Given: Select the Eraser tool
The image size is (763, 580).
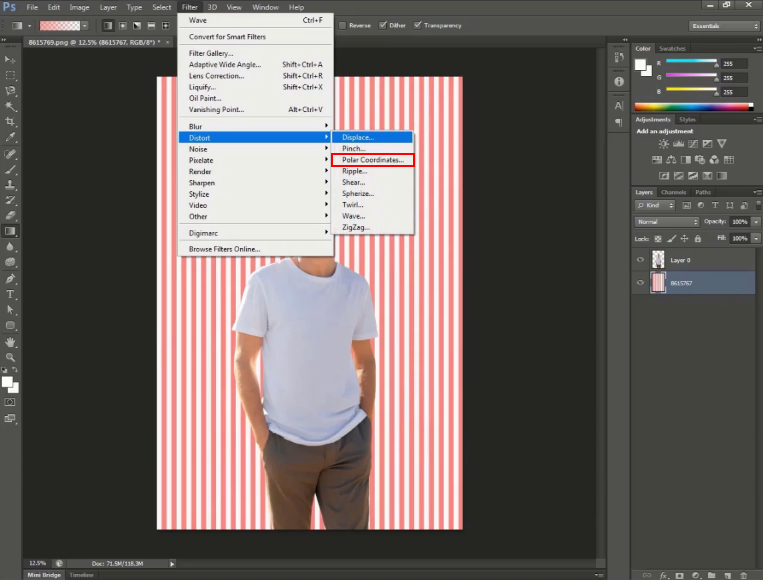Looking at the screenshot, I should click(10, 216).
